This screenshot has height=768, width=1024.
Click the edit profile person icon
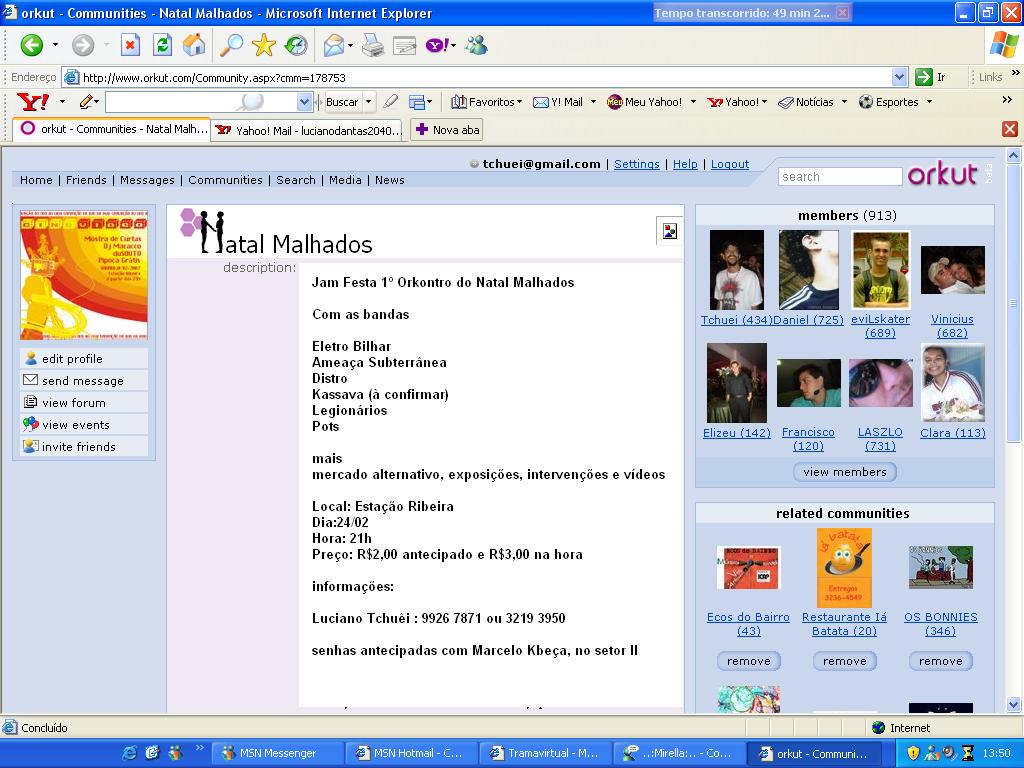coord(31,358)
